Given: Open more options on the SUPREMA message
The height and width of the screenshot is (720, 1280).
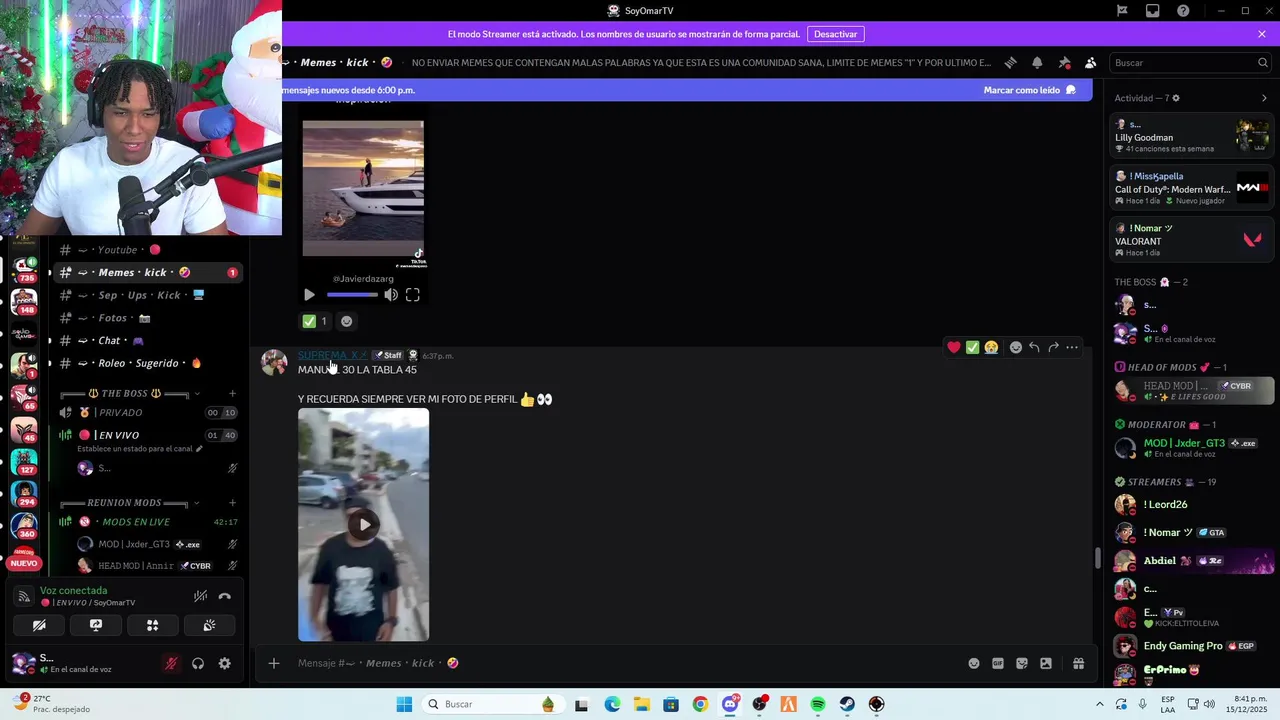Looking at the screenshot, I should pos(1072,347).
